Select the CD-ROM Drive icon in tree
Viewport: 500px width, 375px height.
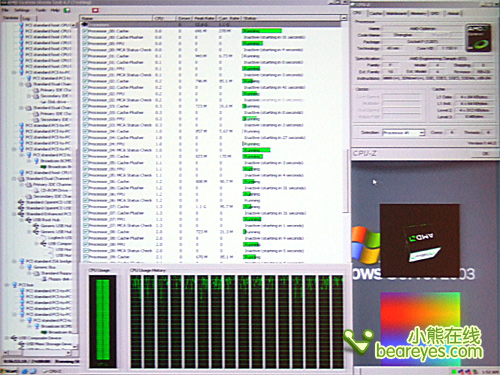37,190
